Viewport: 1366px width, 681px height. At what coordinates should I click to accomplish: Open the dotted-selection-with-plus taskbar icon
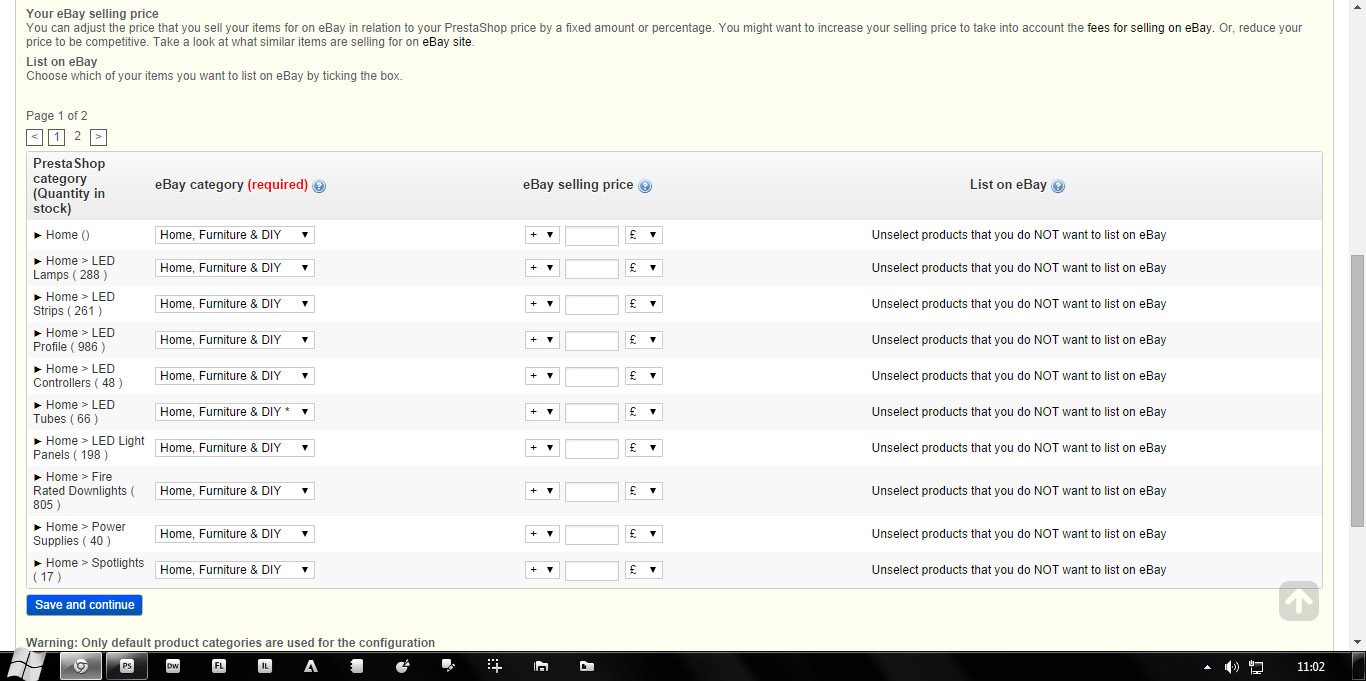click(x=494, y=666)
